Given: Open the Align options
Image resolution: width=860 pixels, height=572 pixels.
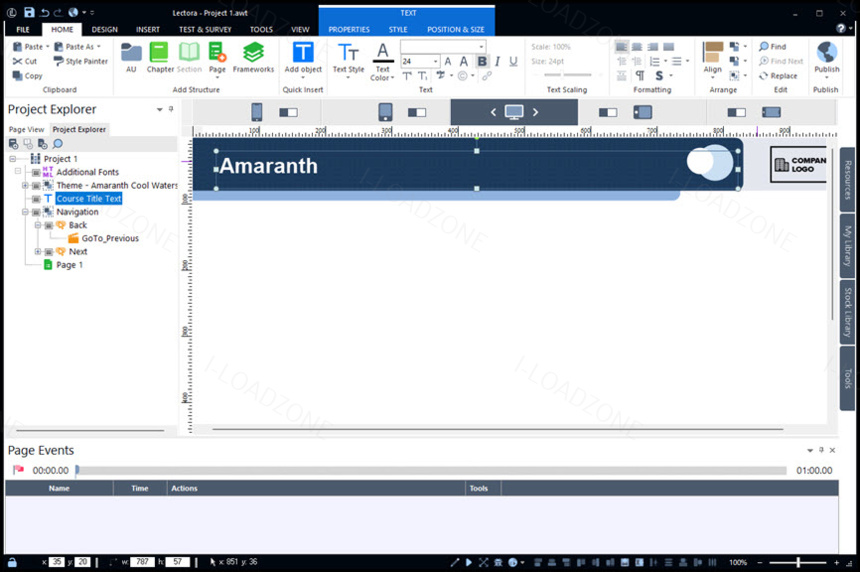Looking at the screenshot, I should click(712, 60).
